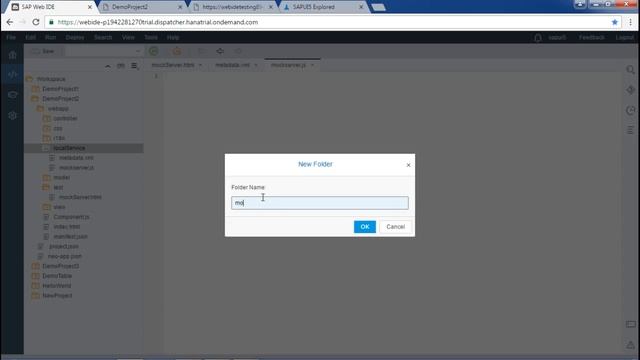Screen dimensions: 640x360
Task: Open the Search pane magnifier icon
Action: click(x=630, y=70)
